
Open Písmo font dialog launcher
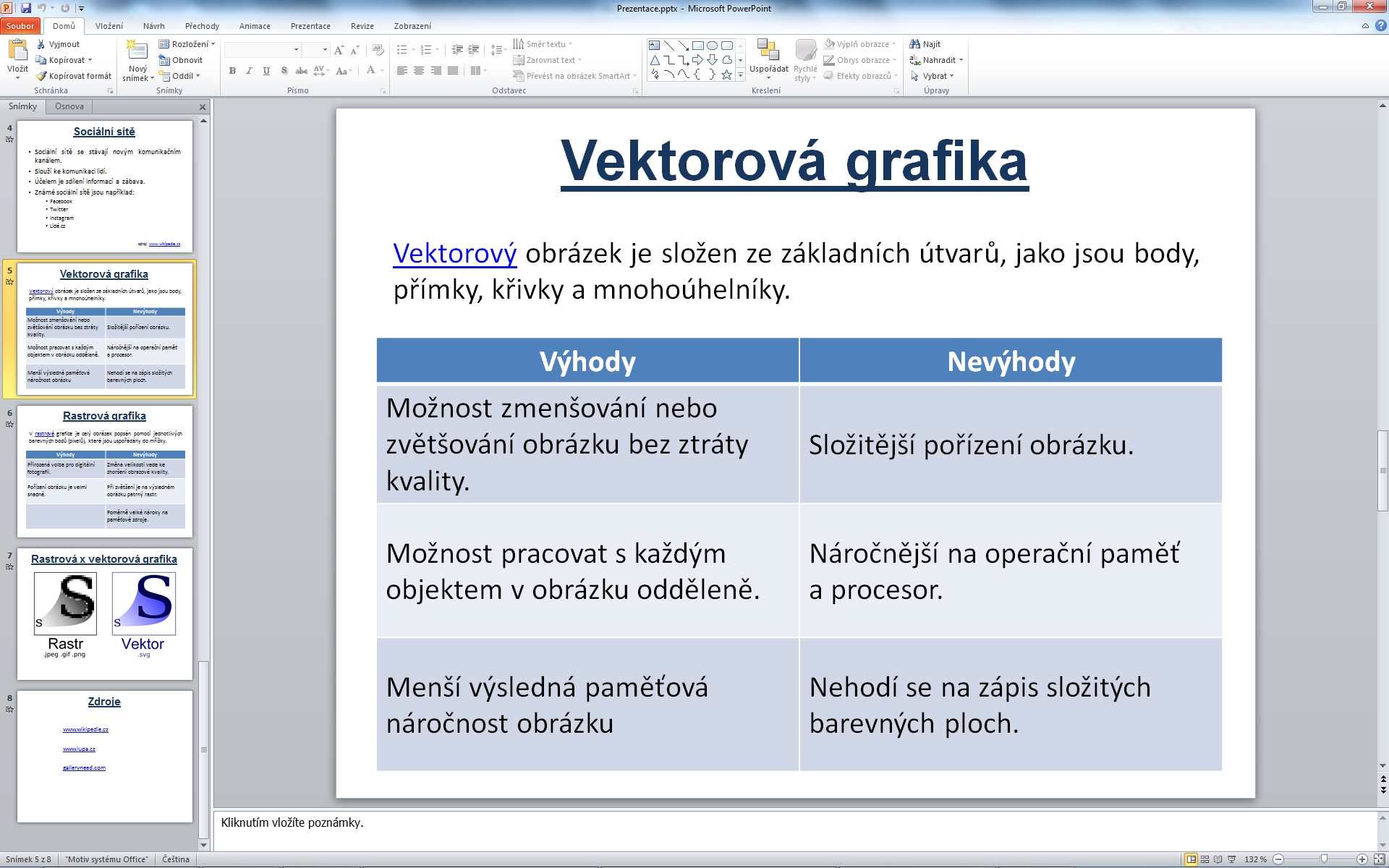(x=383, y=91)
